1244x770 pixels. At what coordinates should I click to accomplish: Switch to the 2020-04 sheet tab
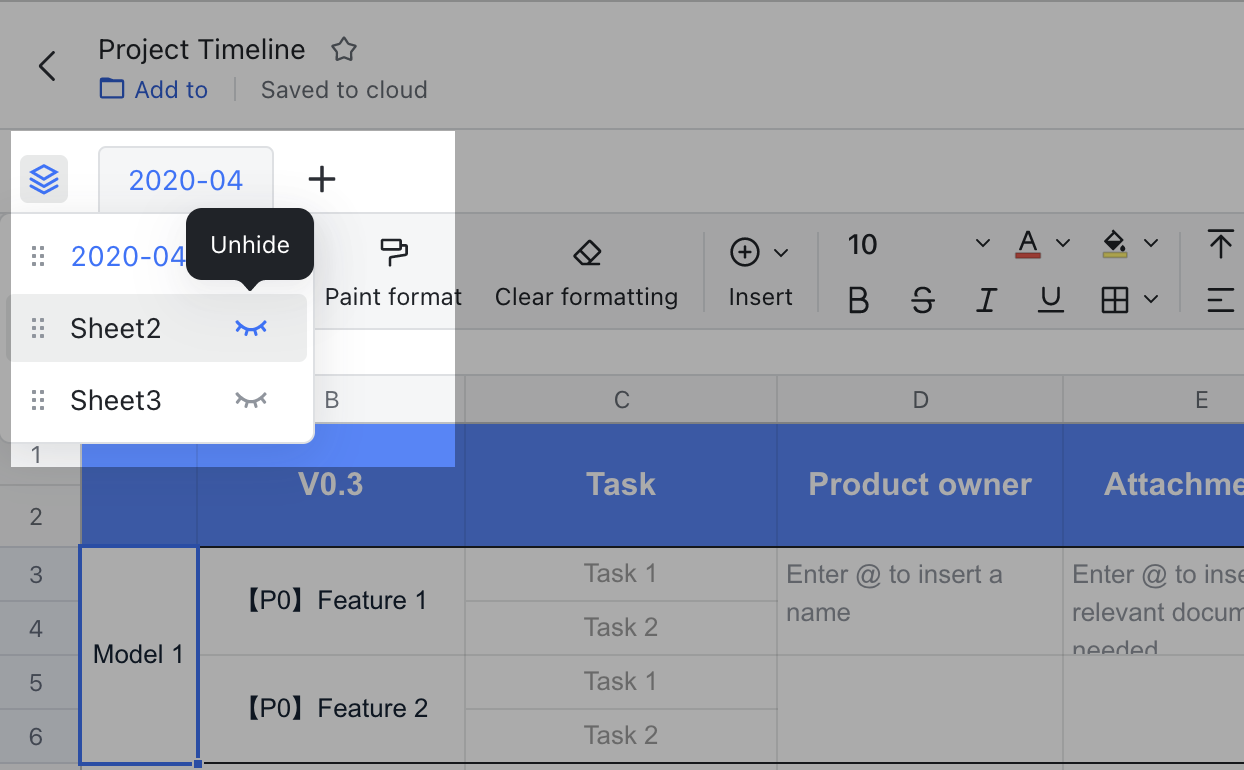(185, 179)
